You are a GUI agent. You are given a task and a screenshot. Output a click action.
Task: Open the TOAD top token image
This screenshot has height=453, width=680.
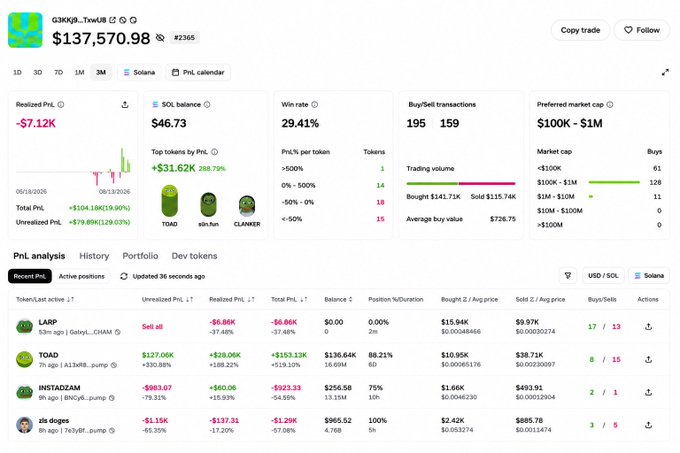coord(170,201)
